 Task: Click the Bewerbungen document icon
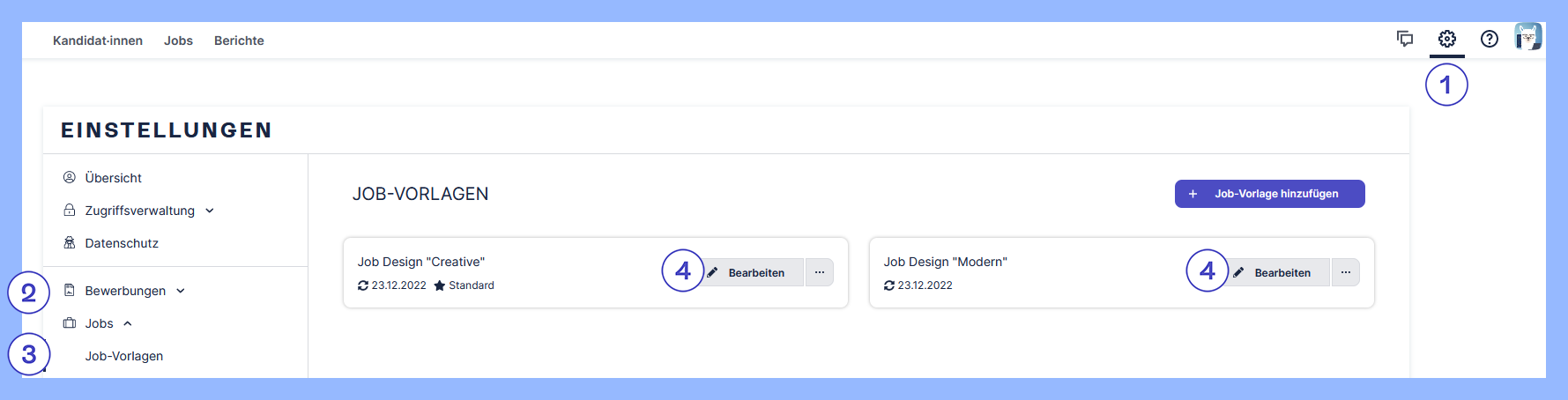[x=70, y=291]
